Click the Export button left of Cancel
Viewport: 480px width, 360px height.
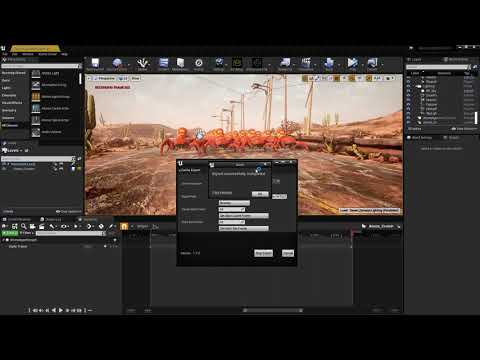[x=263, y=253]
